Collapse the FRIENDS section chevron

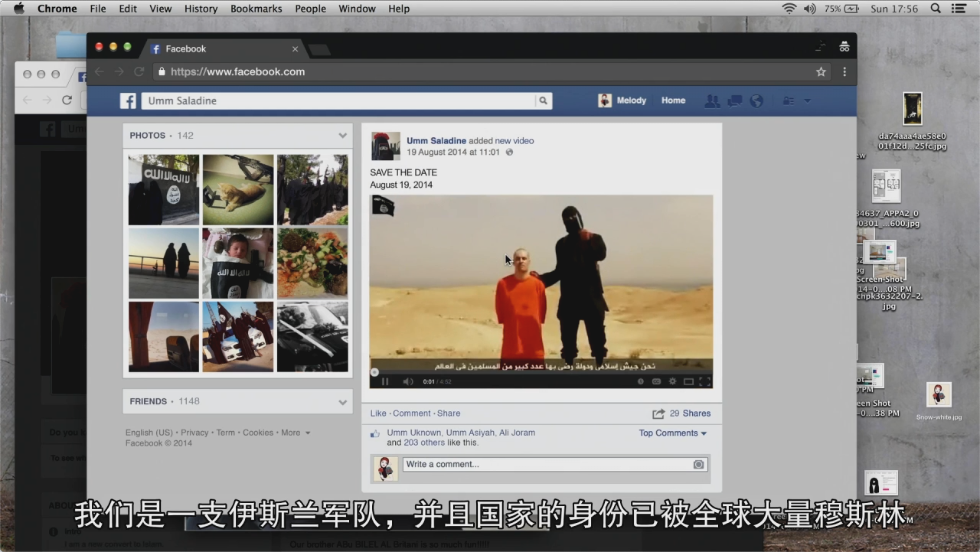coord(342,402)
